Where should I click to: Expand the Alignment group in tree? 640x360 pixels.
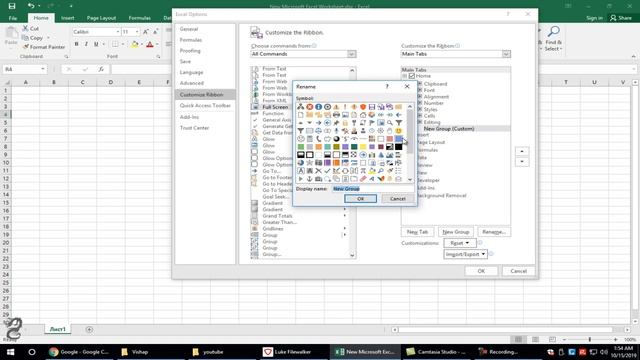[420, 97]
